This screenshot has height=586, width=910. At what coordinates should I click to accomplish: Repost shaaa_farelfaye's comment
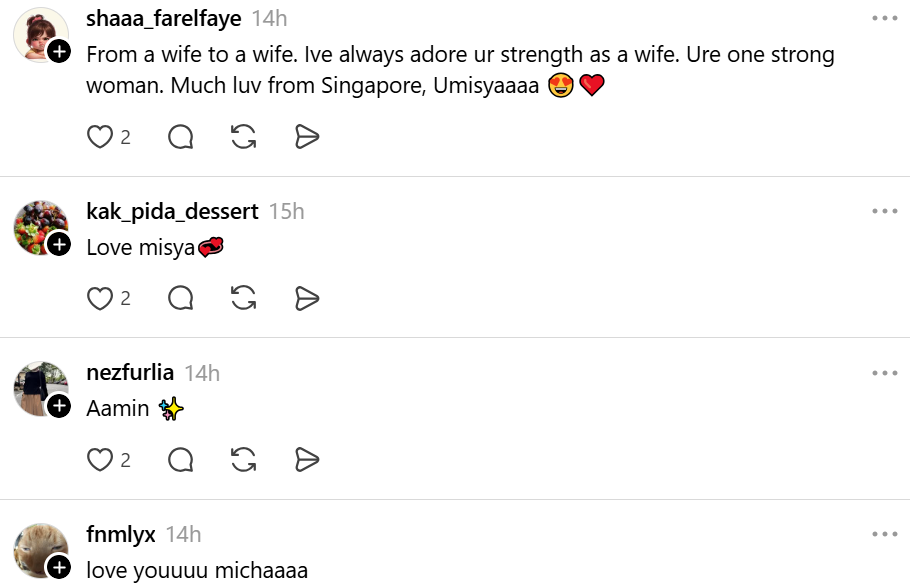coord(243,138)
